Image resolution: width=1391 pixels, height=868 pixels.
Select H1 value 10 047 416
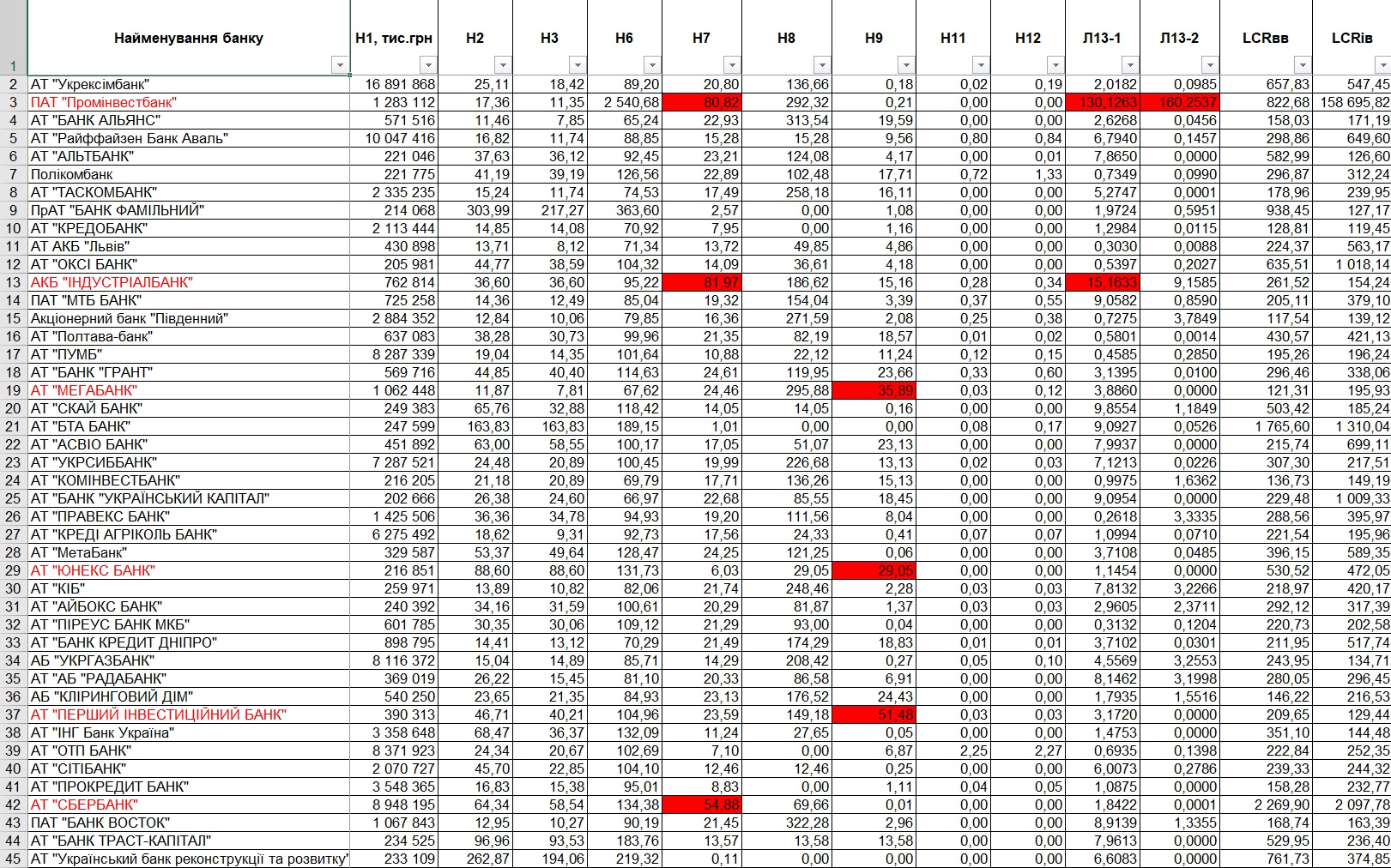[x=395, y=138]
